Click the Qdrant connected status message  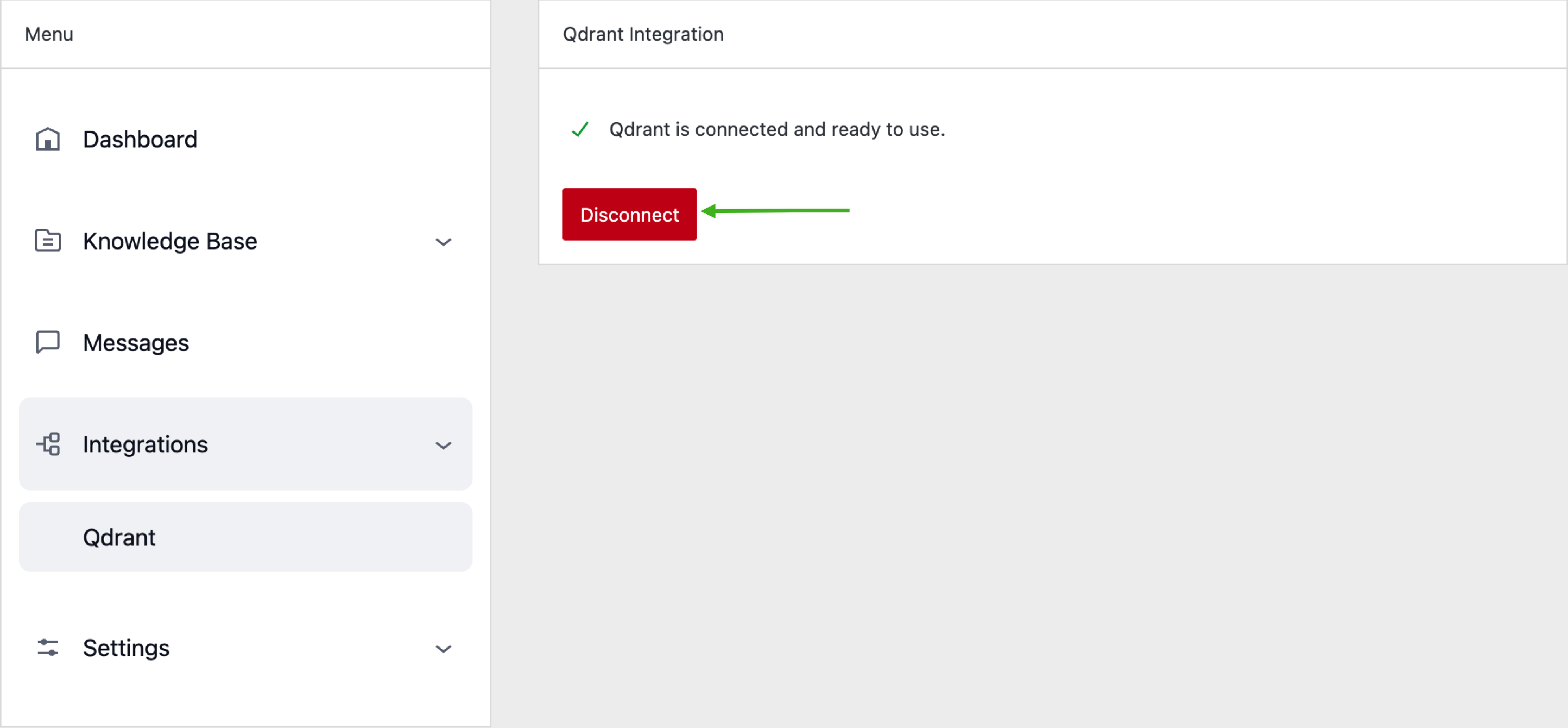(777, 129)
